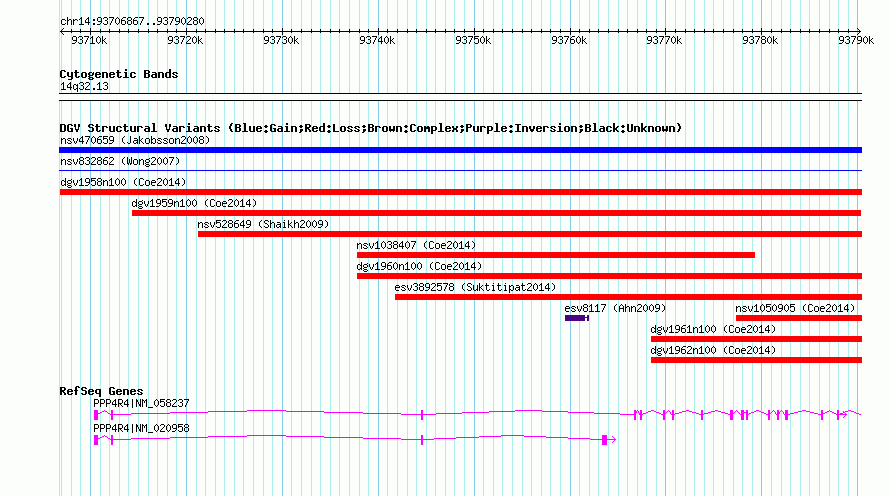Click the 93750k ruler tick label
Screen dimensions: 890x496
[473, 40]
